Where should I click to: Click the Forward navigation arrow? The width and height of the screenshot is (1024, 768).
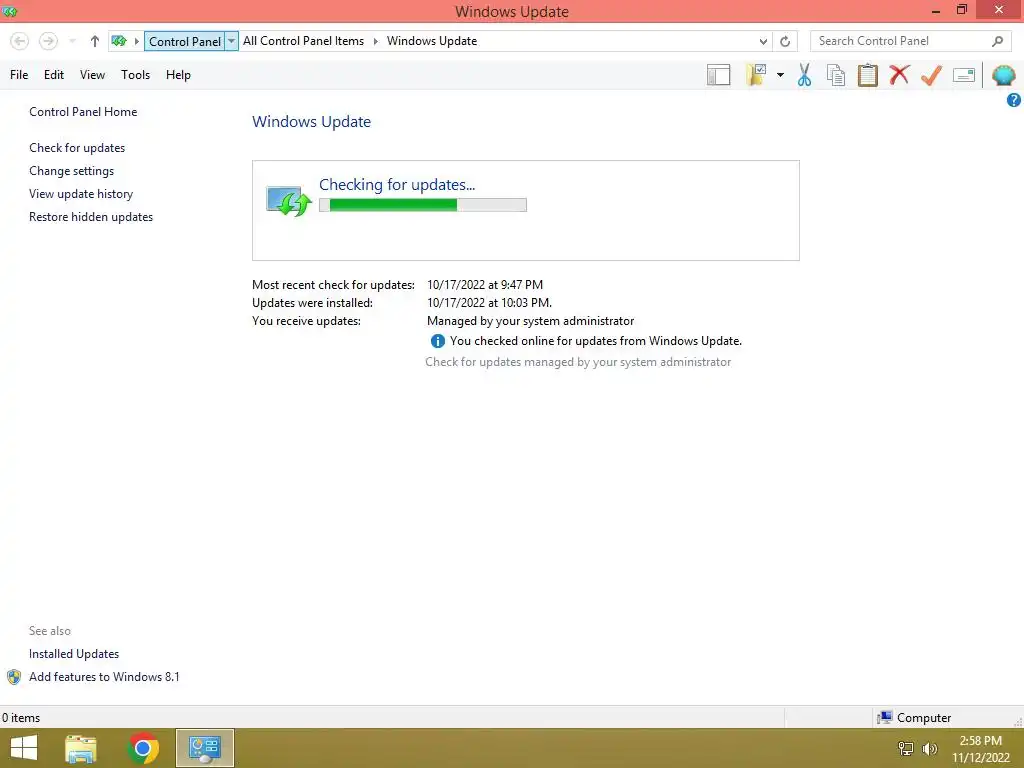[x=48, y=41]
